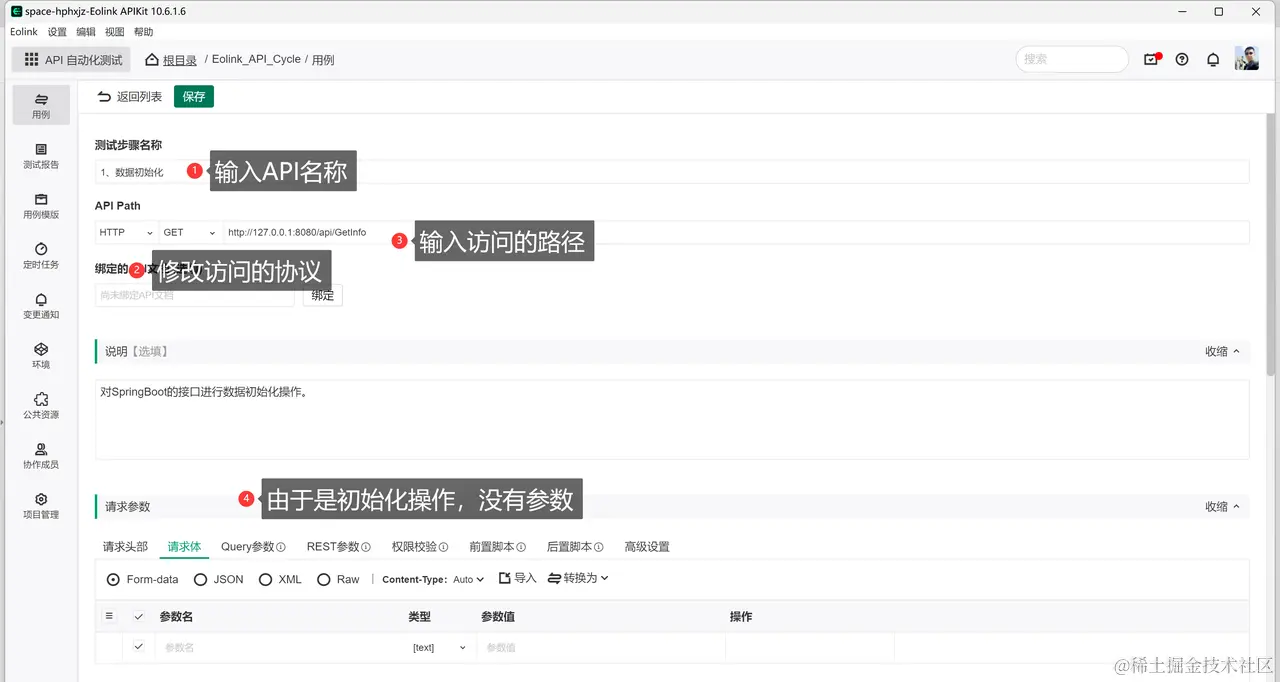Viewport: 1280px width, 682px height.
Task: Open 测试报告 in the sidebar
Action: 41,155
